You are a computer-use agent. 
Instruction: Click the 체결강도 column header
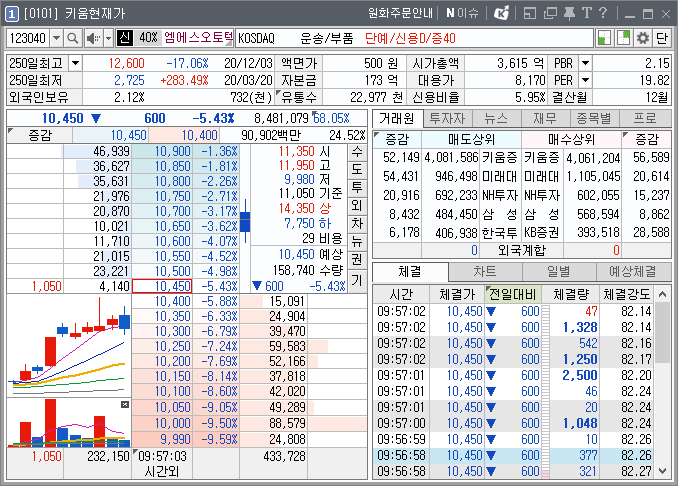[627, 294]
